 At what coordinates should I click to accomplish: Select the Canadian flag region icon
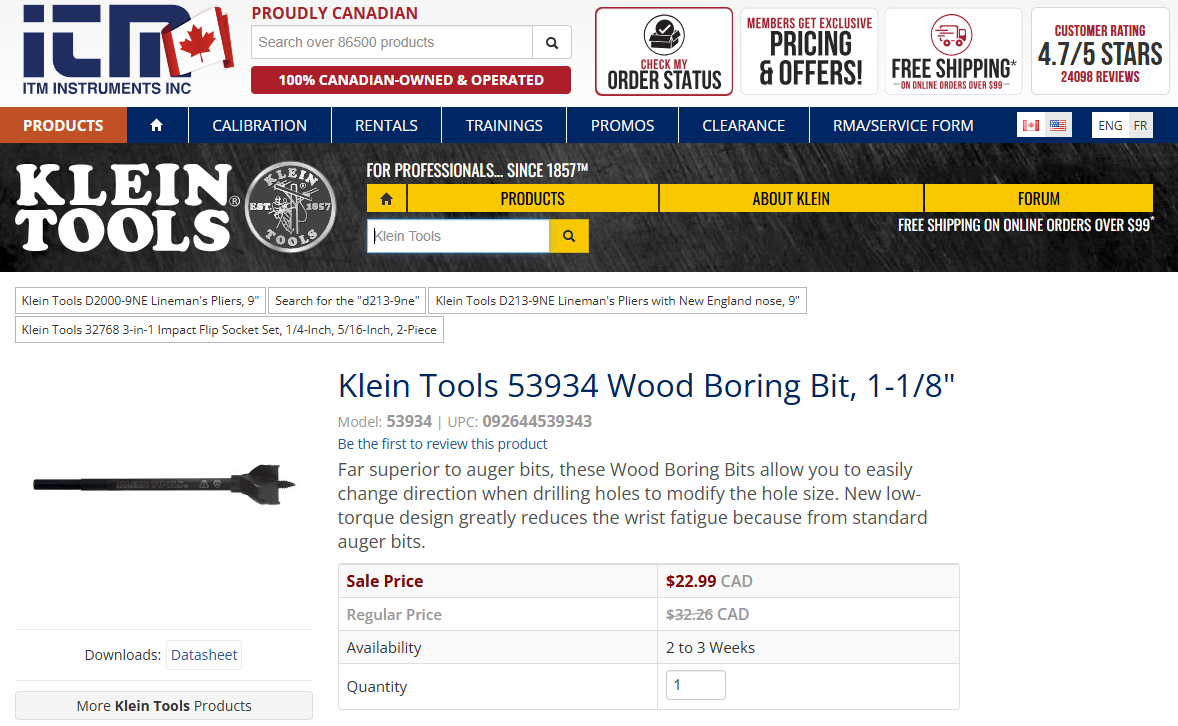[1031, 126]
